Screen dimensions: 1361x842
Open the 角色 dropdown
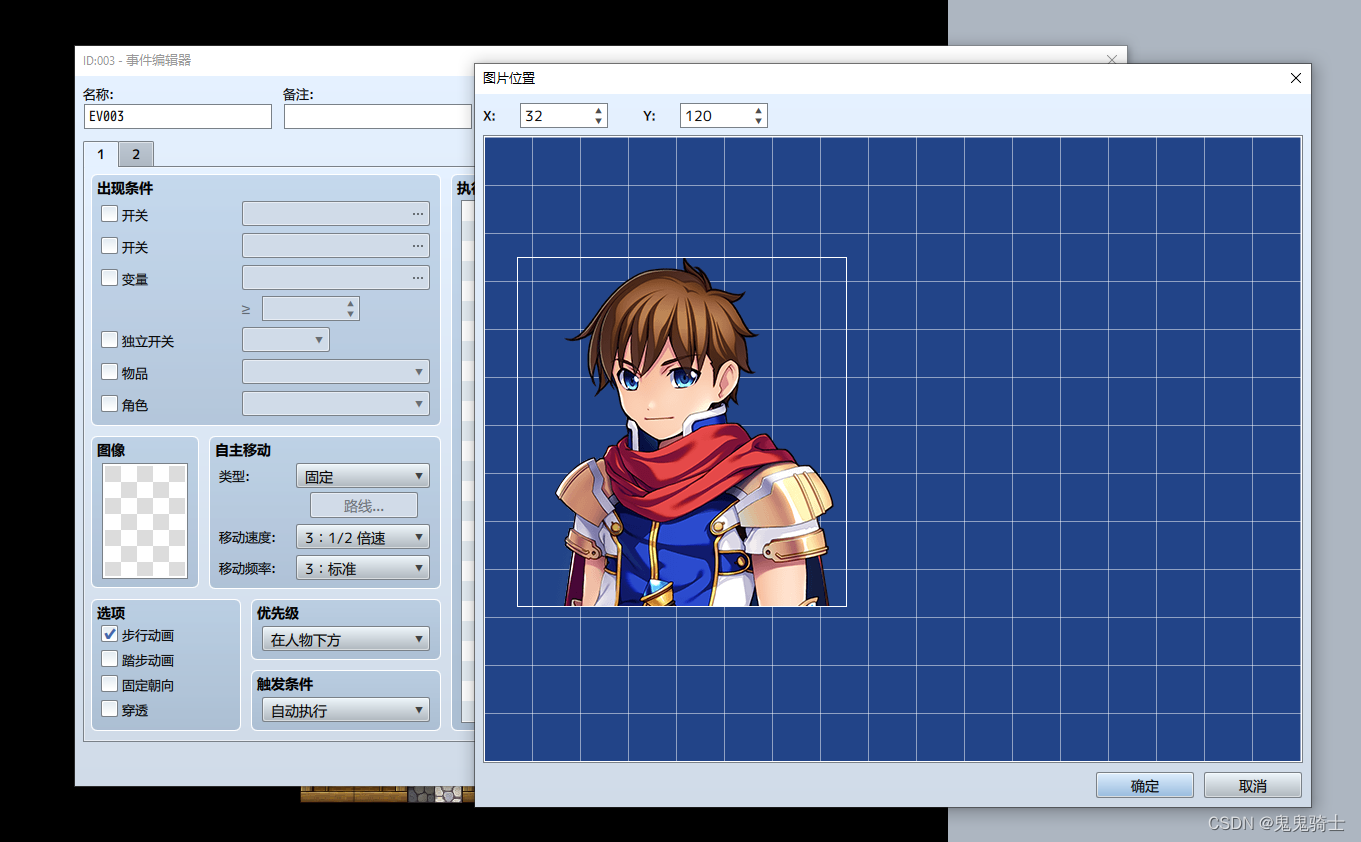coord(336,404)
